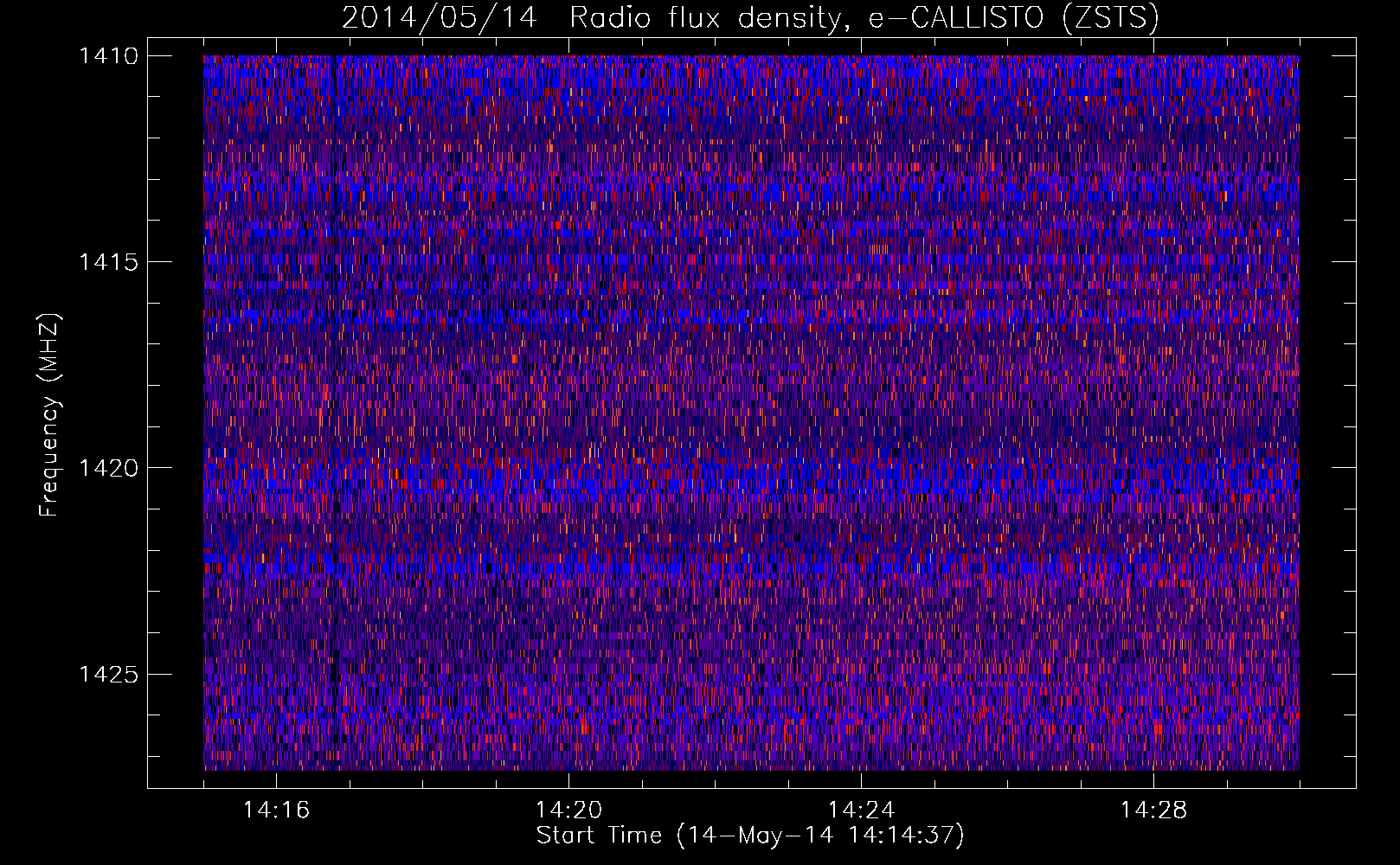Click the plot title '2014/05/14 Radio flux density, e-CALLISTO (ZSTS)'
The image size is (1400, 865).
click(750, 17)
